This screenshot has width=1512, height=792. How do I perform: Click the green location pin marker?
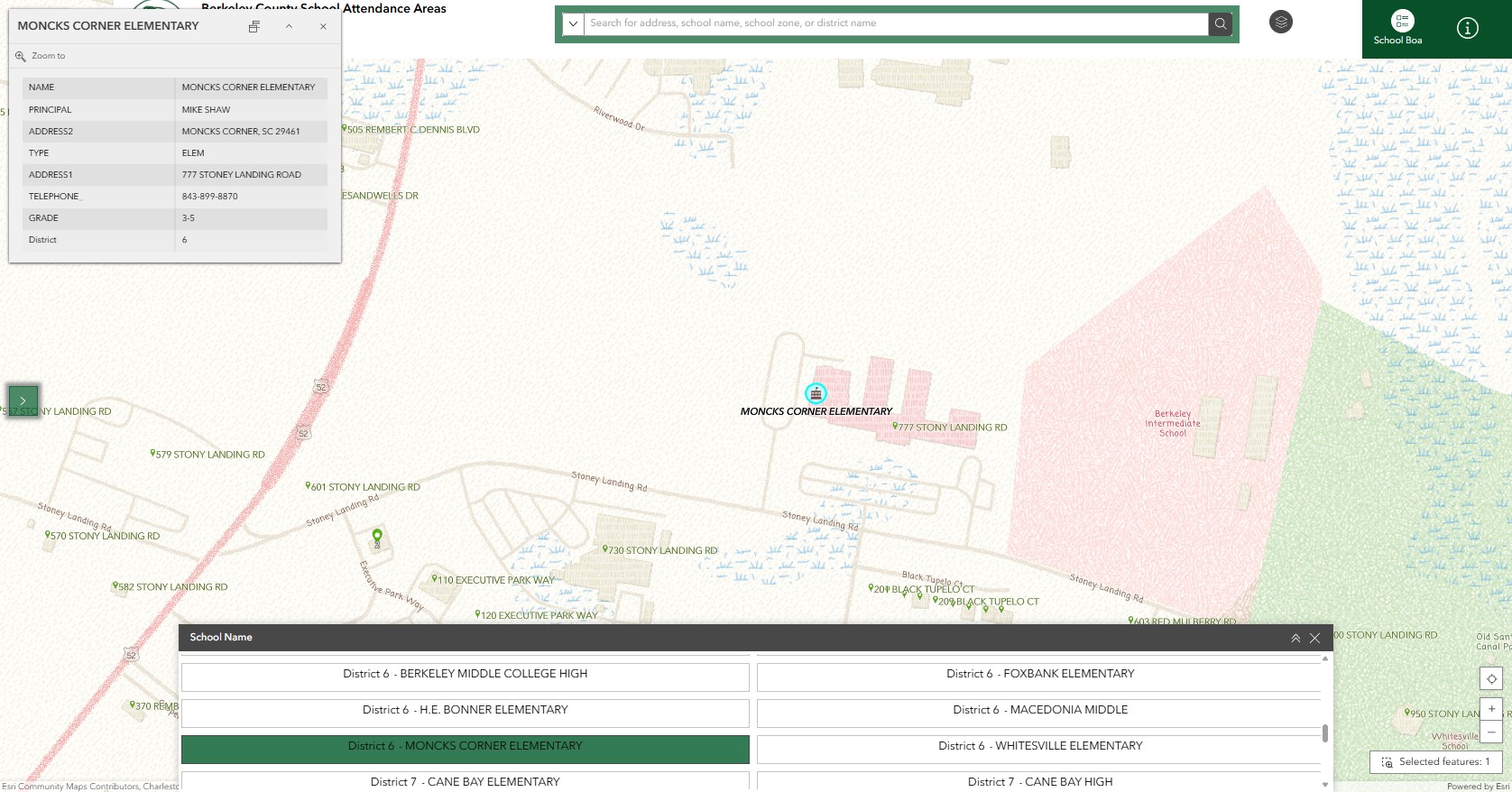pyautogui.click(x=377, y=538)
